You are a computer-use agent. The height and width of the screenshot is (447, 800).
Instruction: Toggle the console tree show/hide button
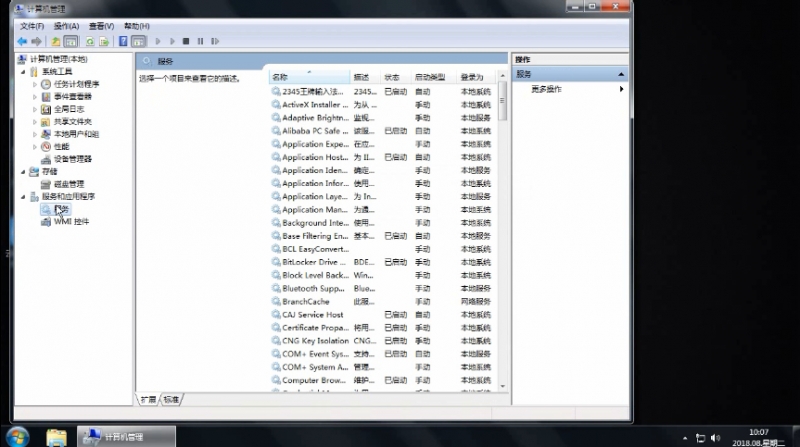point(71,41)
